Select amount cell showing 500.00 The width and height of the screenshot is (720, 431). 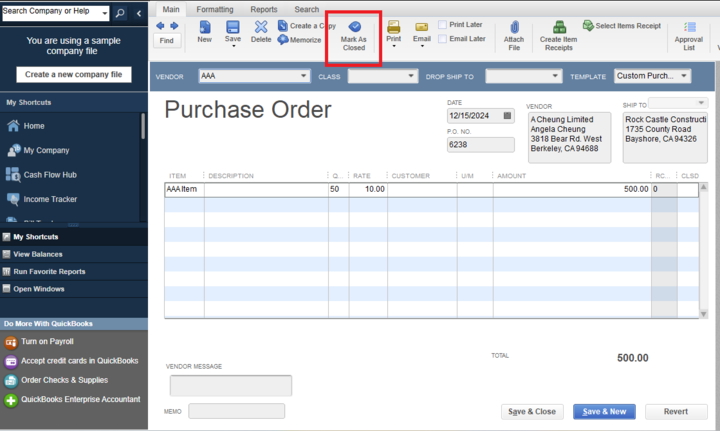click(x=572, y=190)
